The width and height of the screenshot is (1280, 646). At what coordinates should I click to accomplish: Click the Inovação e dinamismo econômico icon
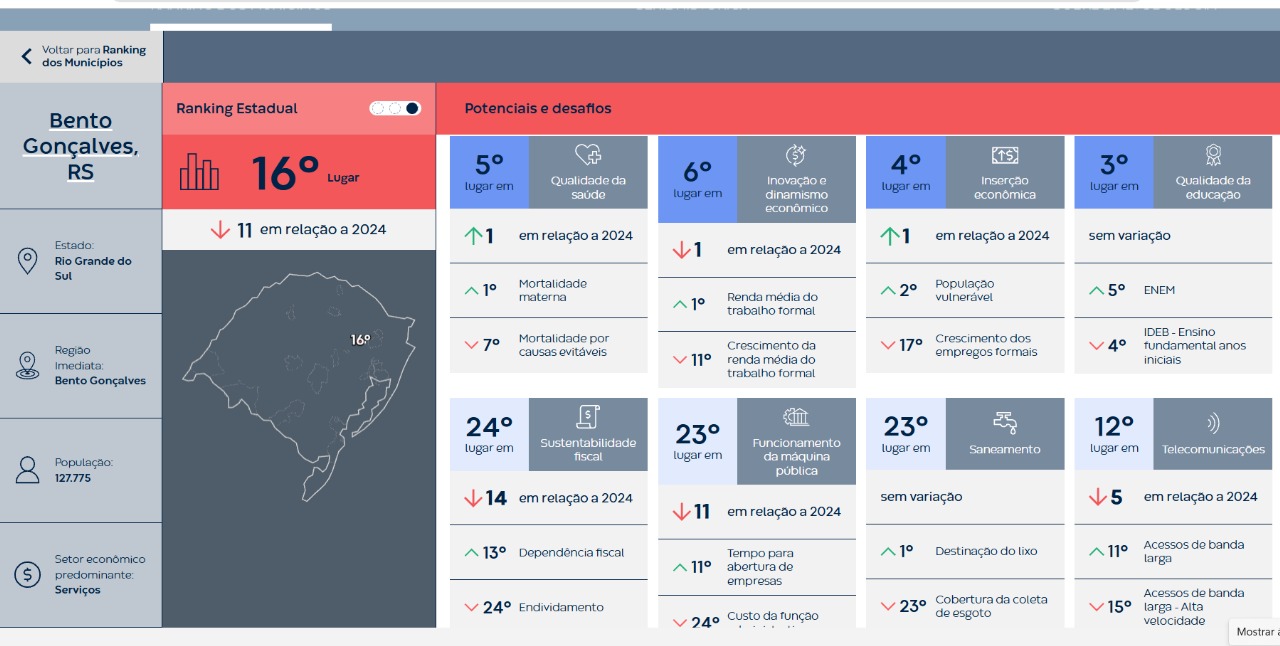pos(796,154)
